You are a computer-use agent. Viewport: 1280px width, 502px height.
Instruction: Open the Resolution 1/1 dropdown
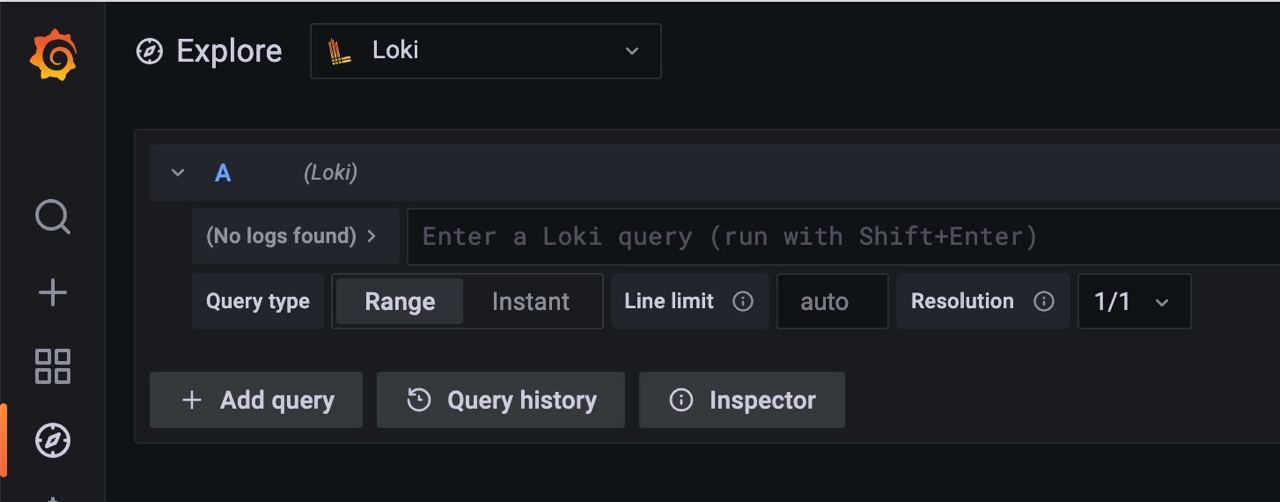point(1134,301)
